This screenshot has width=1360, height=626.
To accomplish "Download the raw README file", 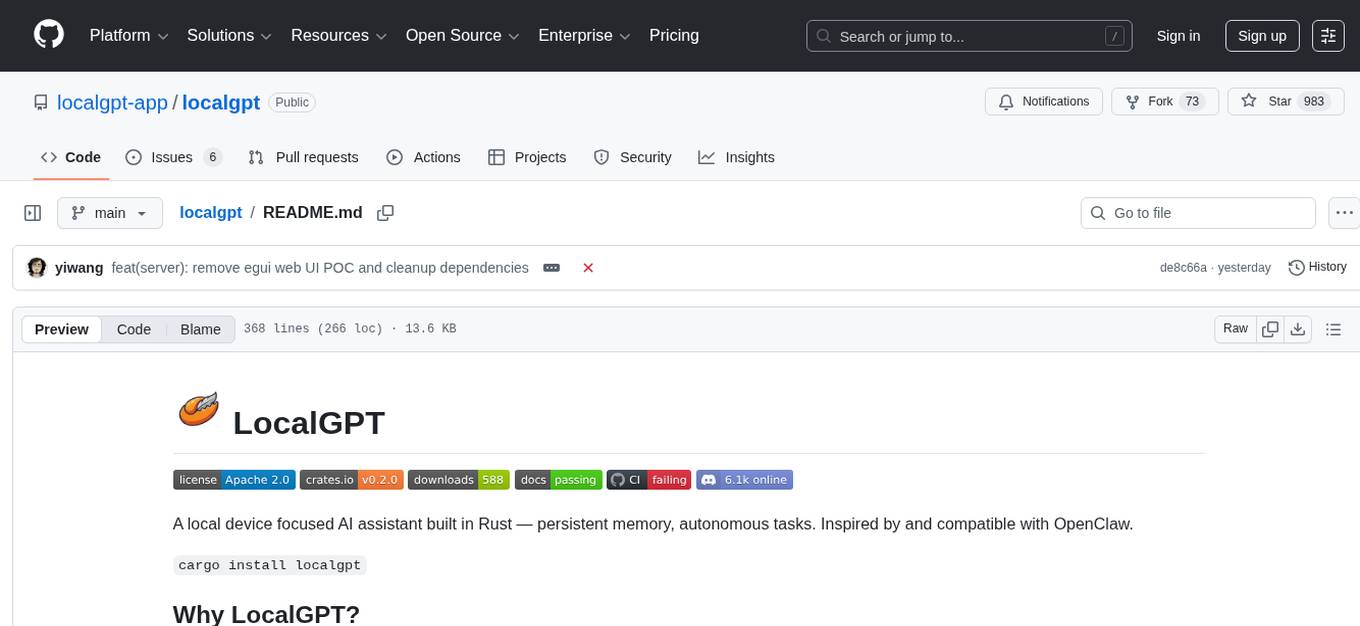I will [x=1298, y=328].
